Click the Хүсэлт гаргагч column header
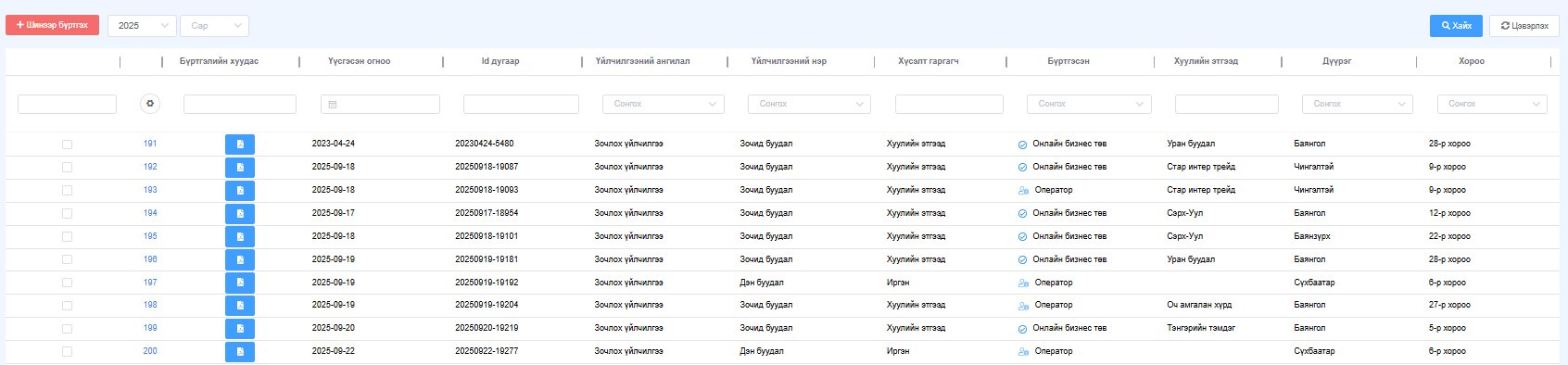This screenshot has width=1568, height=365. coord(929,61)
